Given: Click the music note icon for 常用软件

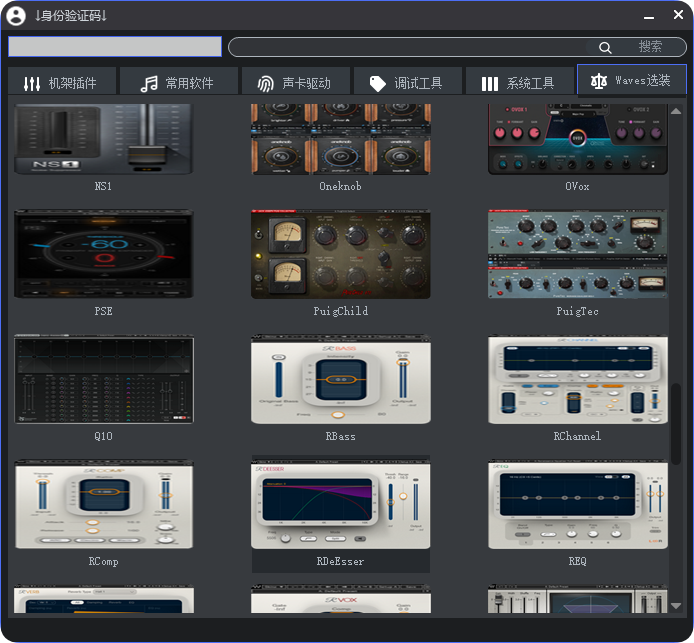Looking at the screenshot, I should tap(149, 83).
